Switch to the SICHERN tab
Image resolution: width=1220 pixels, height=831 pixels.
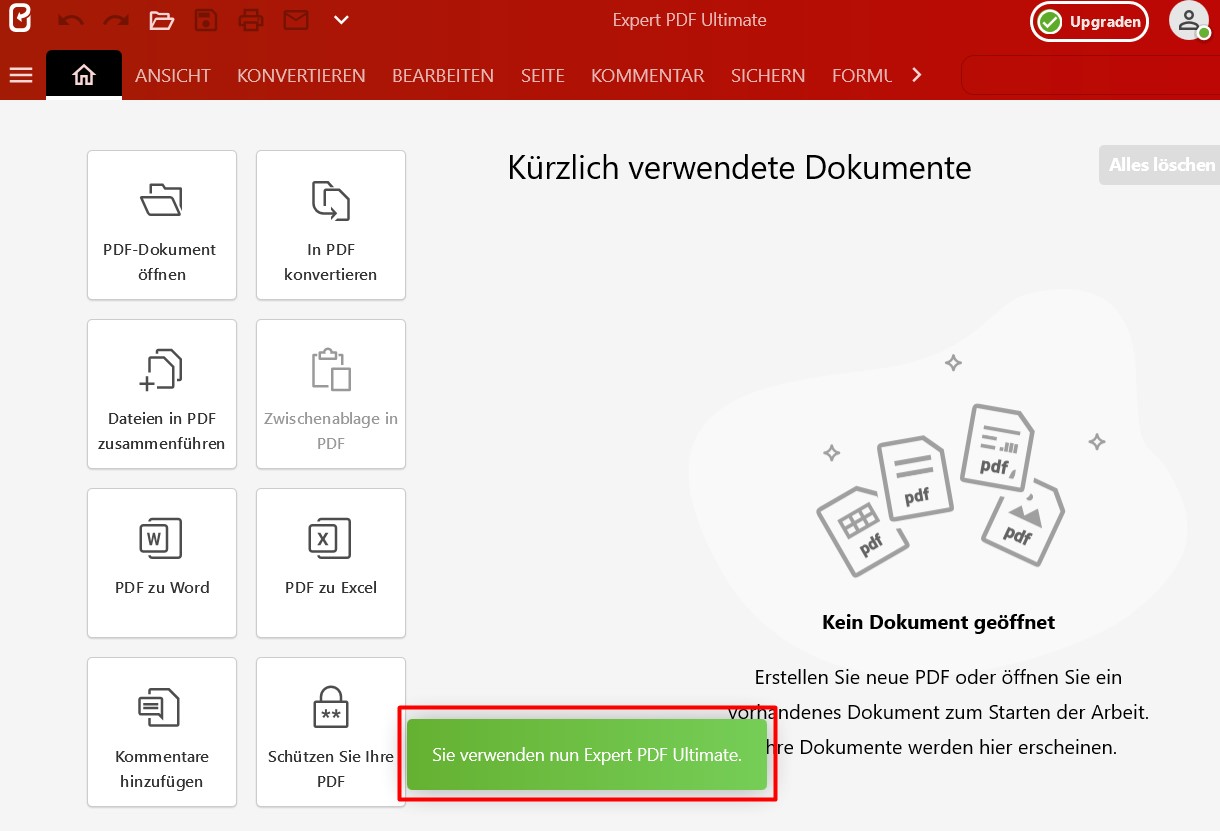click(x=768, y=76)
